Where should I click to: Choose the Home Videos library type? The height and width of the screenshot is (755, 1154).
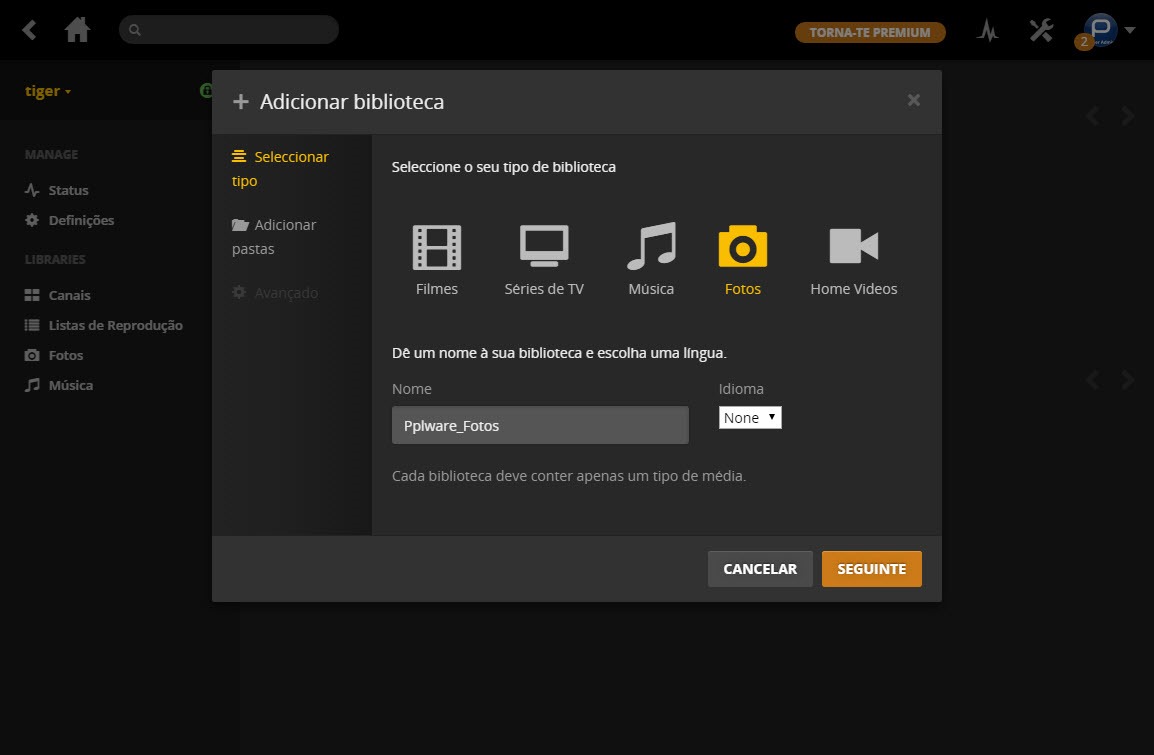click(853, 248)
